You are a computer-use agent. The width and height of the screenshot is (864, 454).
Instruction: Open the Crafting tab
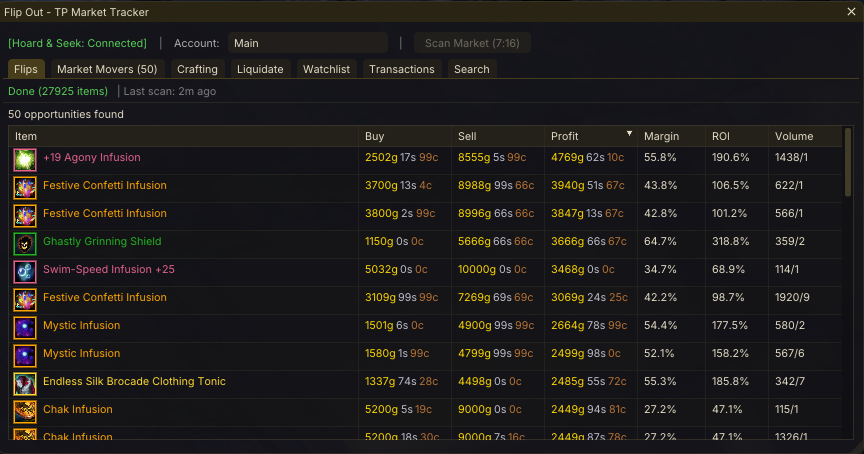tap(197, 69)
